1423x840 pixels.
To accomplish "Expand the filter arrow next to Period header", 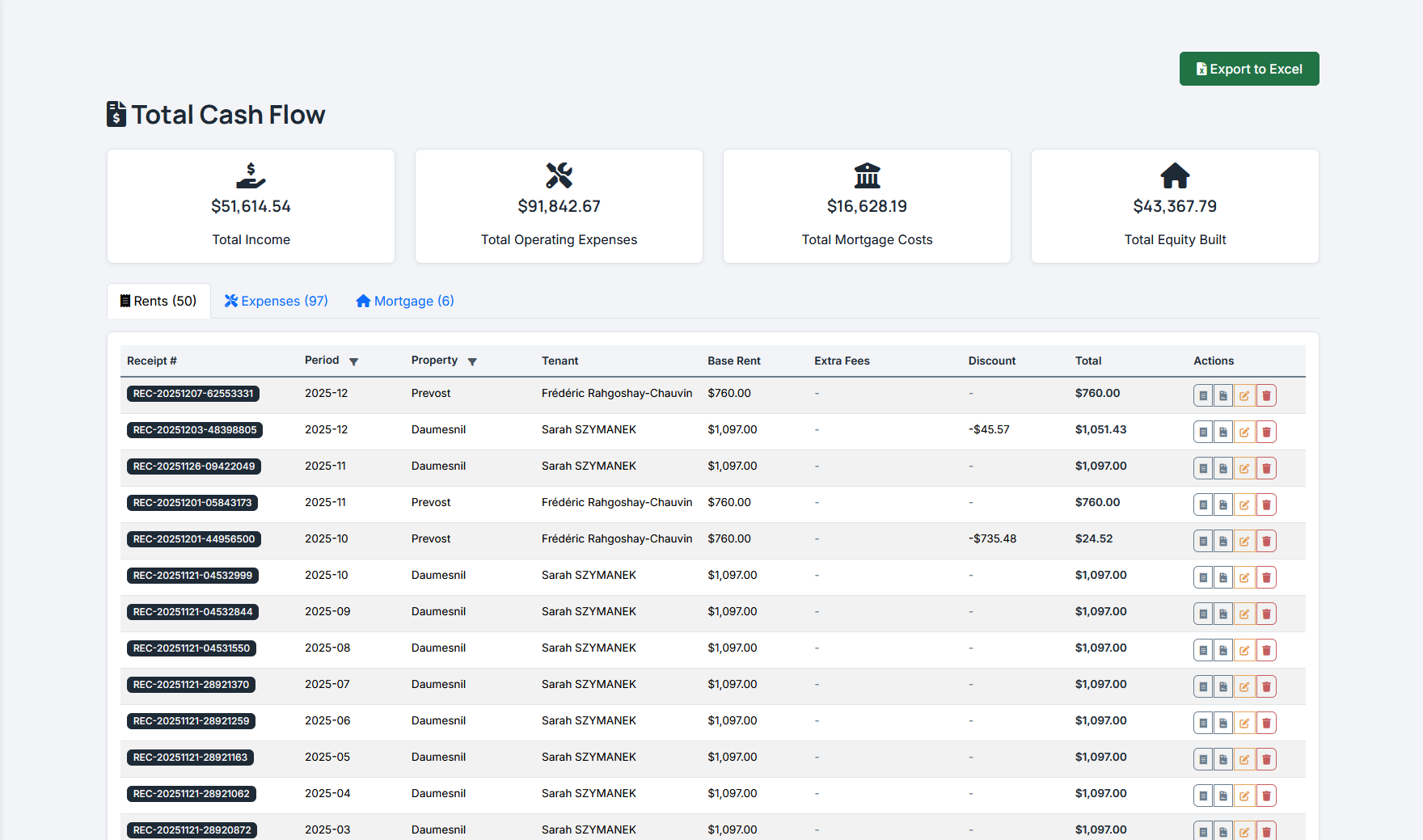I will [x=353, y=361].
